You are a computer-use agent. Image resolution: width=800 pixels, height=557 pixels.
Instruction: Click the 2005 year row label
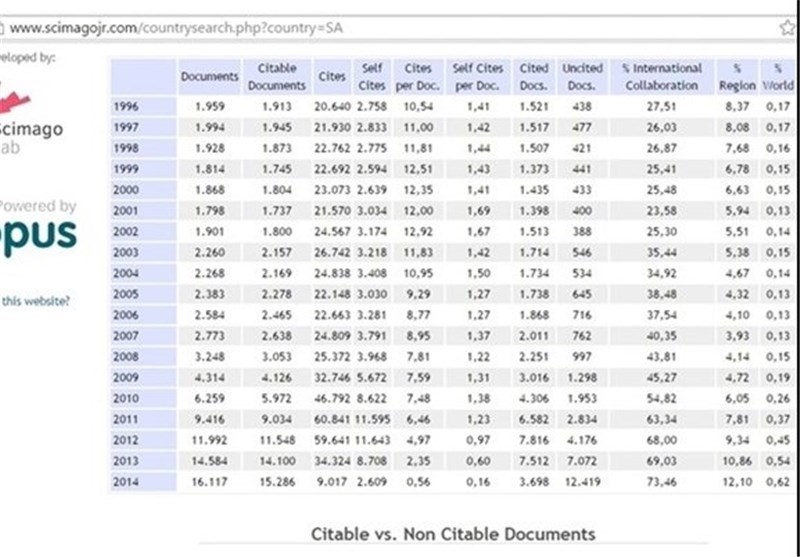(126, 294)
